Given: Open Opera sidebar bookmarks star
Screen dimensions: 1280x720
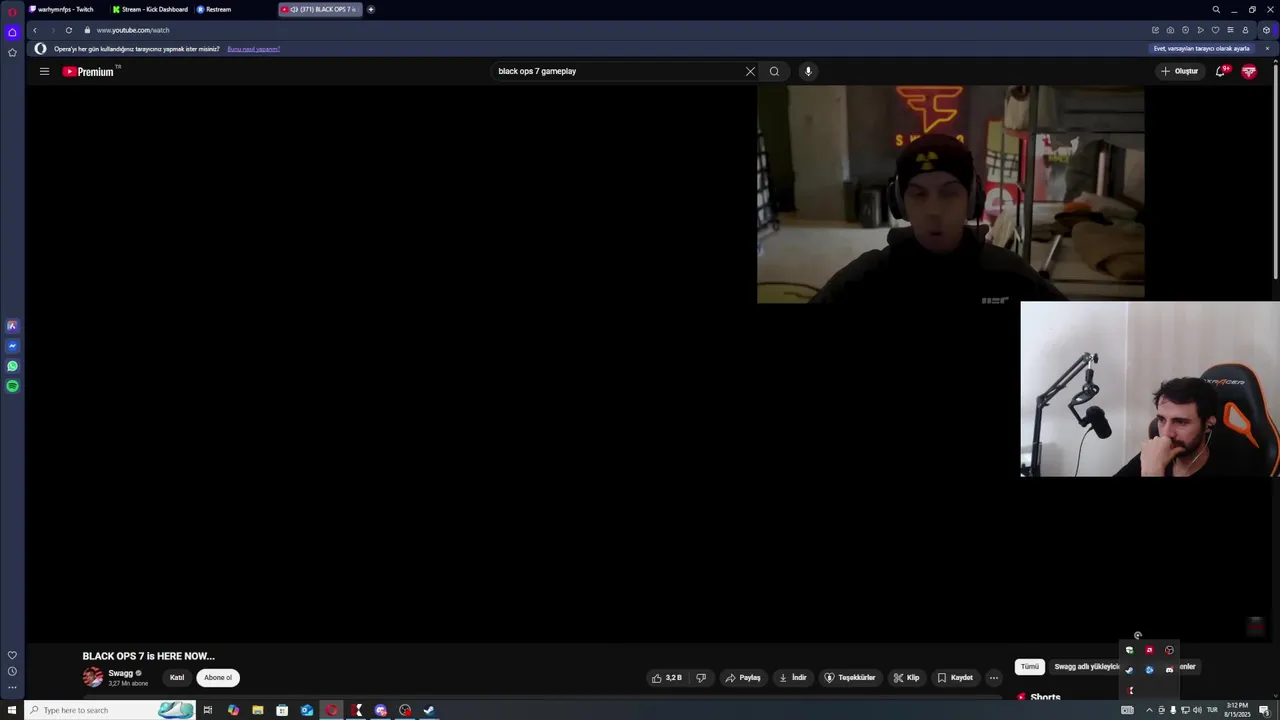Looking at the screenshot, I should 12,52.
